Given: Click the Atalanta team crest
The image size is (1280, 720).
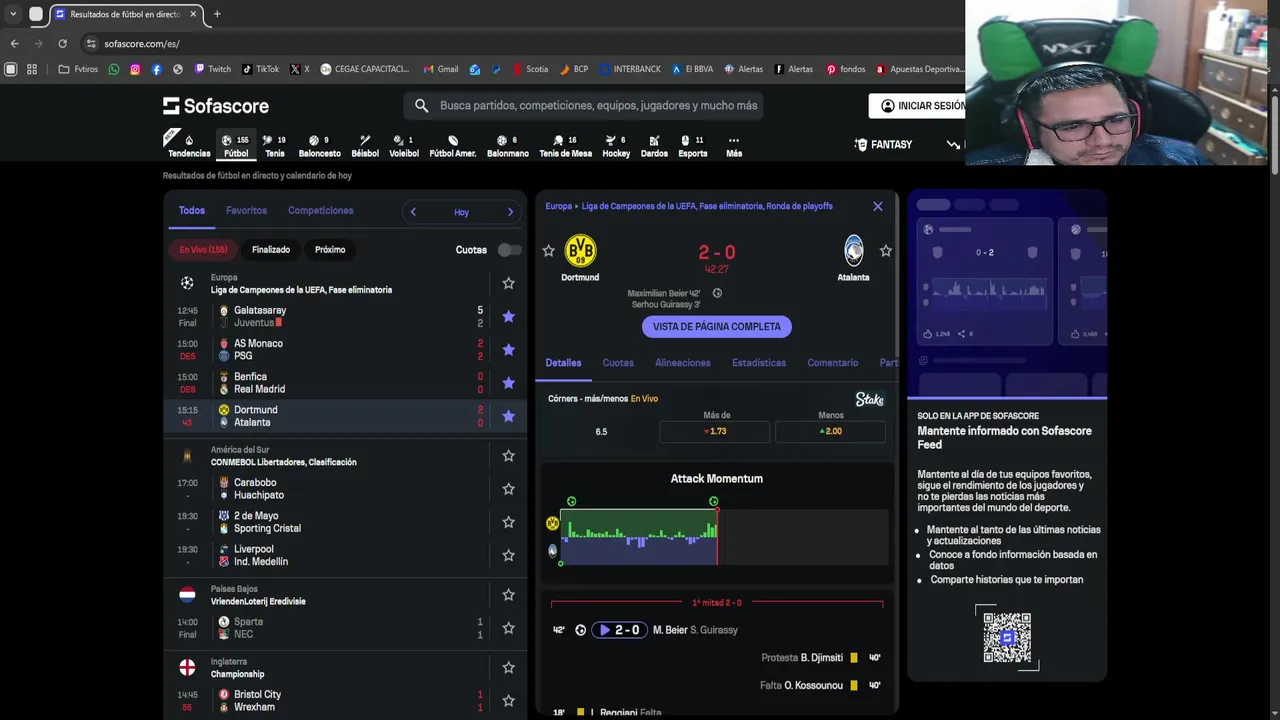Looking at the screenshot, I should click(854, 251).
